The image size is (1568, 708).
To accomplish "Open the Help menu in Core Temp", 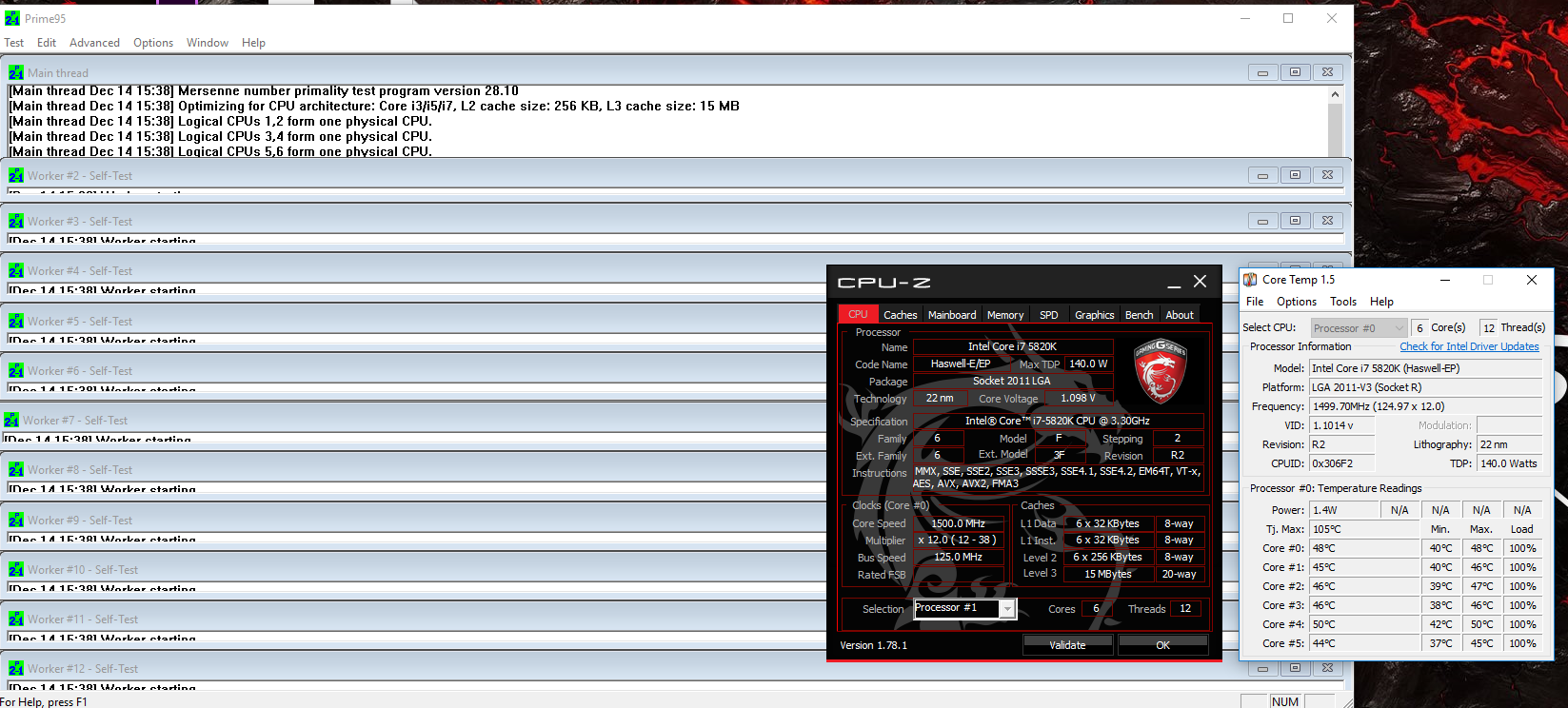I will (x=1381, y=302).
